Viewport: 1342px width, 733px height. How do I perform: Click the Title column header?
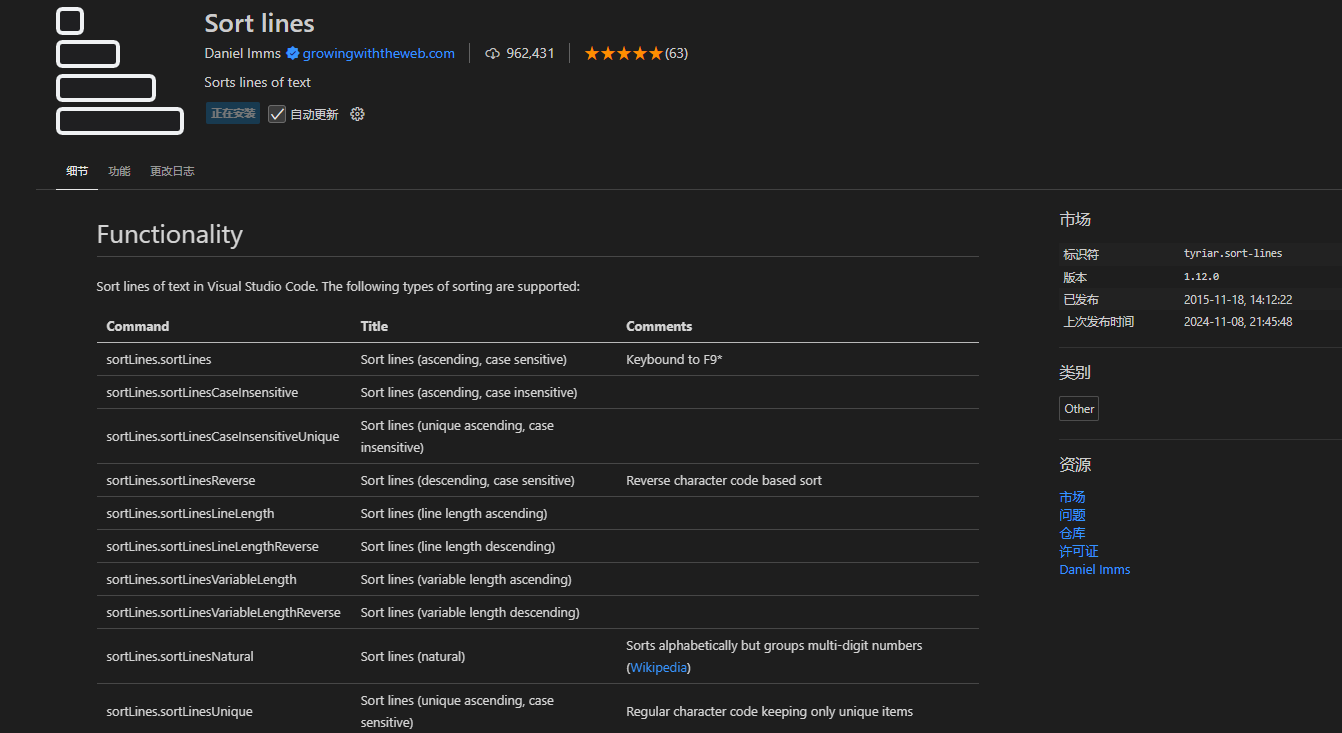pos(374,326)
